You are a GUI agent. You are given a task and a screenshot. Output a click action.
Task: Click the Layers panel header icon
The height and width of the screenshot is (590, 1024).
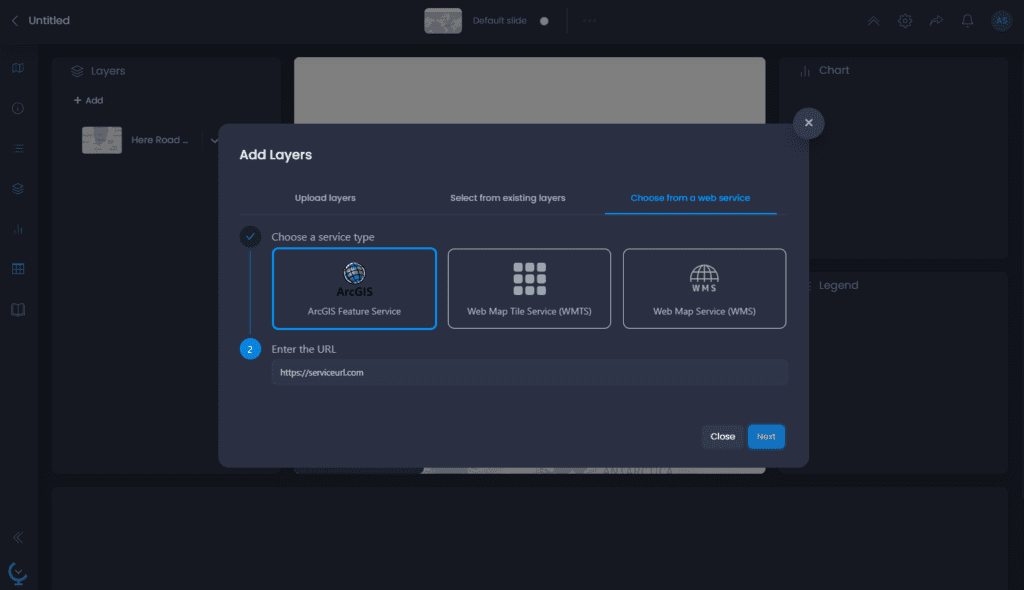click(x=77, y=71)
